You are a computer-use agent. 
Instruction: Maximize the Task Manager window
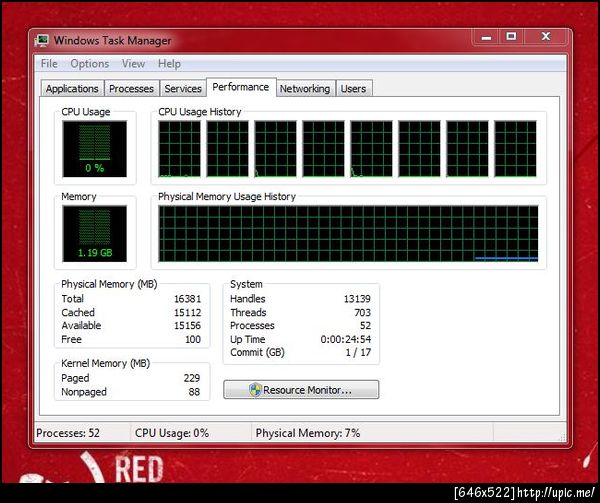pos(511,37)
